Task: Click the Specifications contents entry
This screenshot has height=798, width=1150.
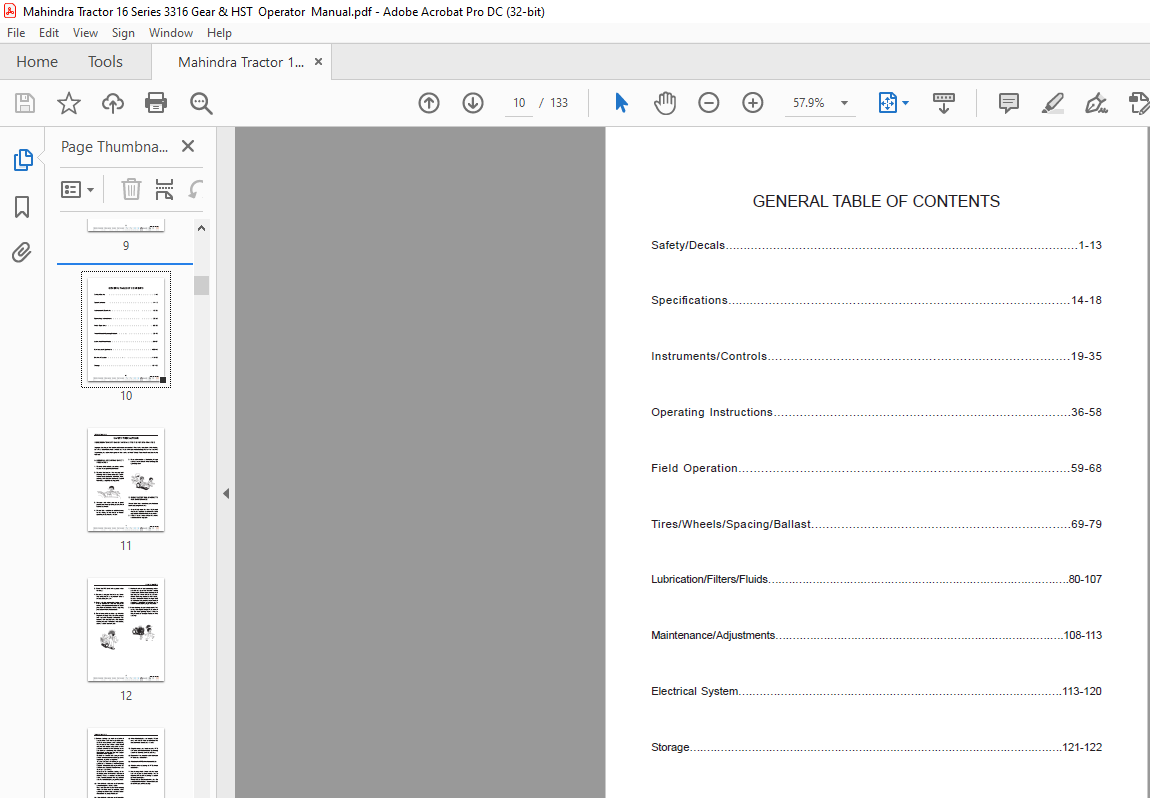Action: click(x=876, y=300)
